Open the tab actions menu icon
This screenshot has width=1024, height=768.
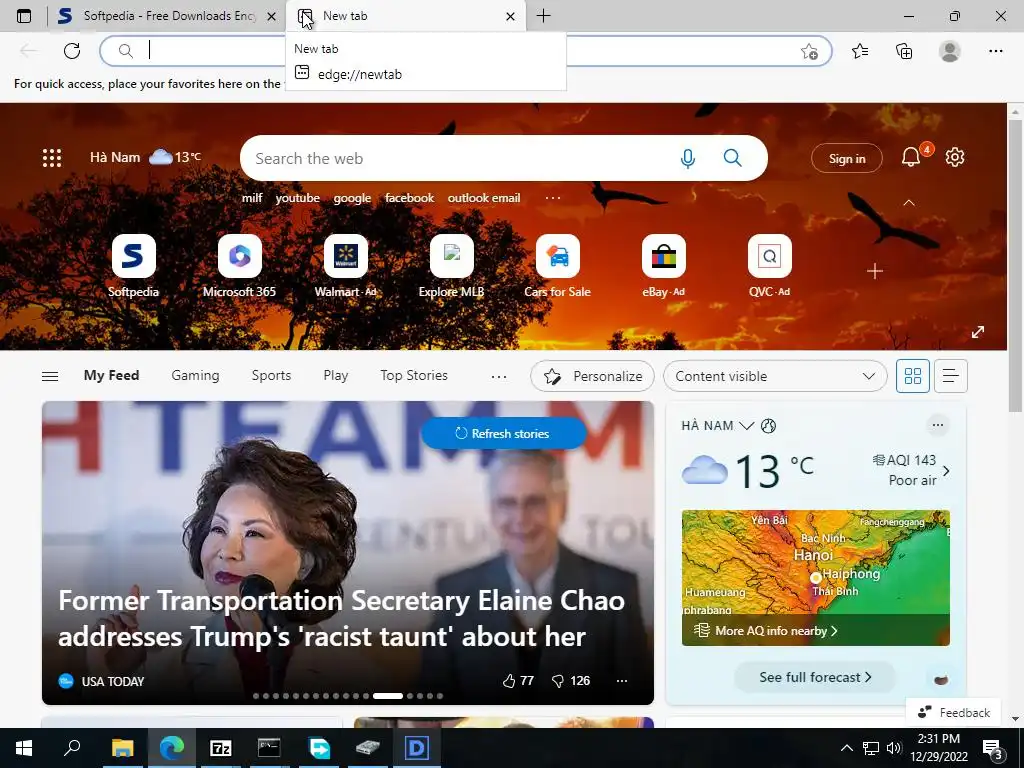(24, 16)
